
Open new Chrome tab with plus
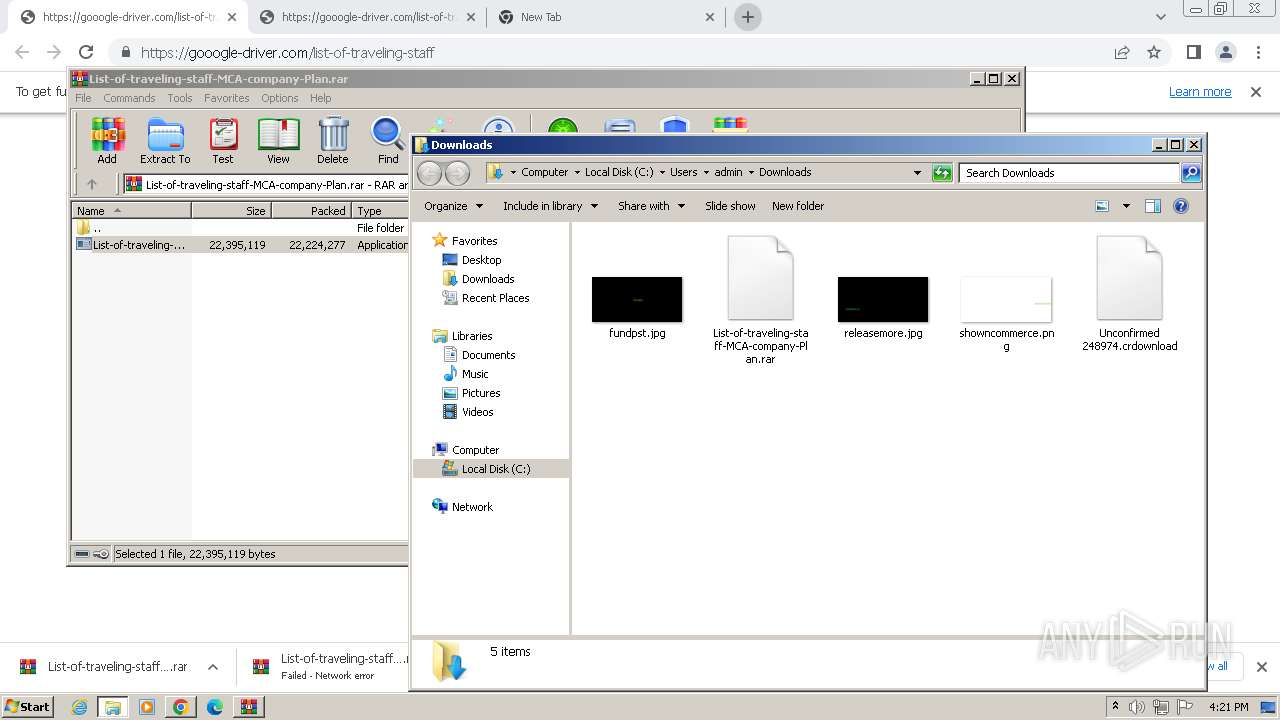tap(747, 17)
